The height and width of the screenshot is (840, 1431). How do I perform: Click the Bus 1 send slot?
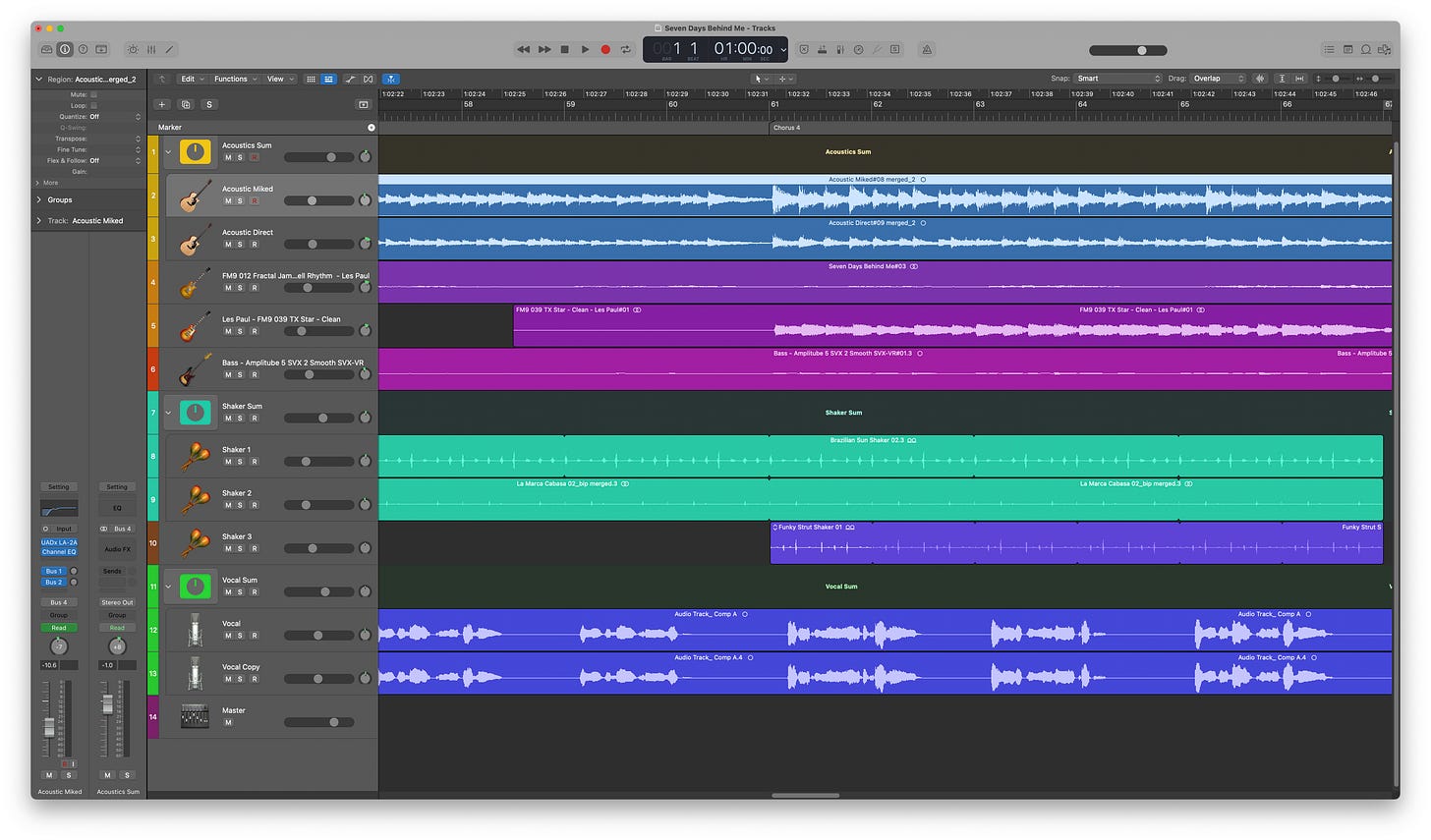click(x=53, y=571)
